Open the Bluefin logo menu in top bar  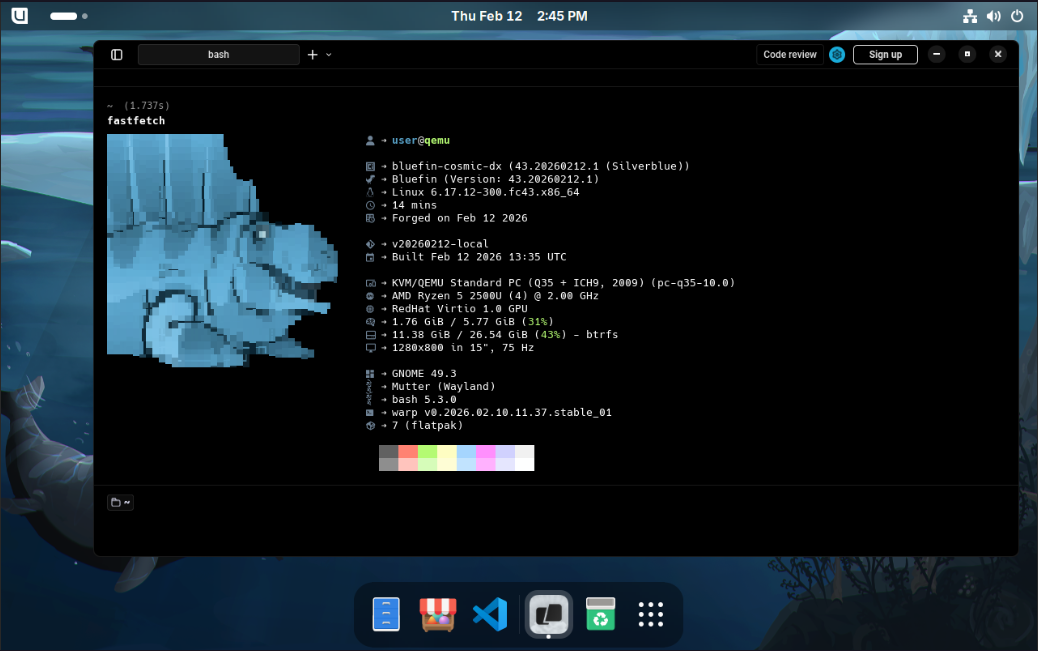click(20, 15)
